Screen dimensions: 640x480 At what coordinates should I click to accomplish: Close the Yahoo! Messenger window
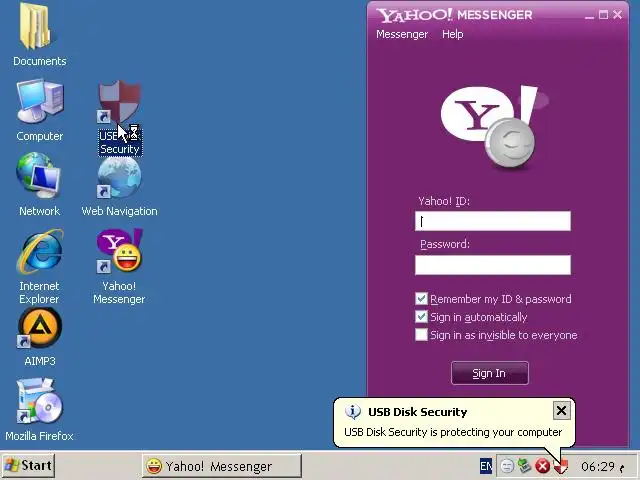tap(618, 15)
